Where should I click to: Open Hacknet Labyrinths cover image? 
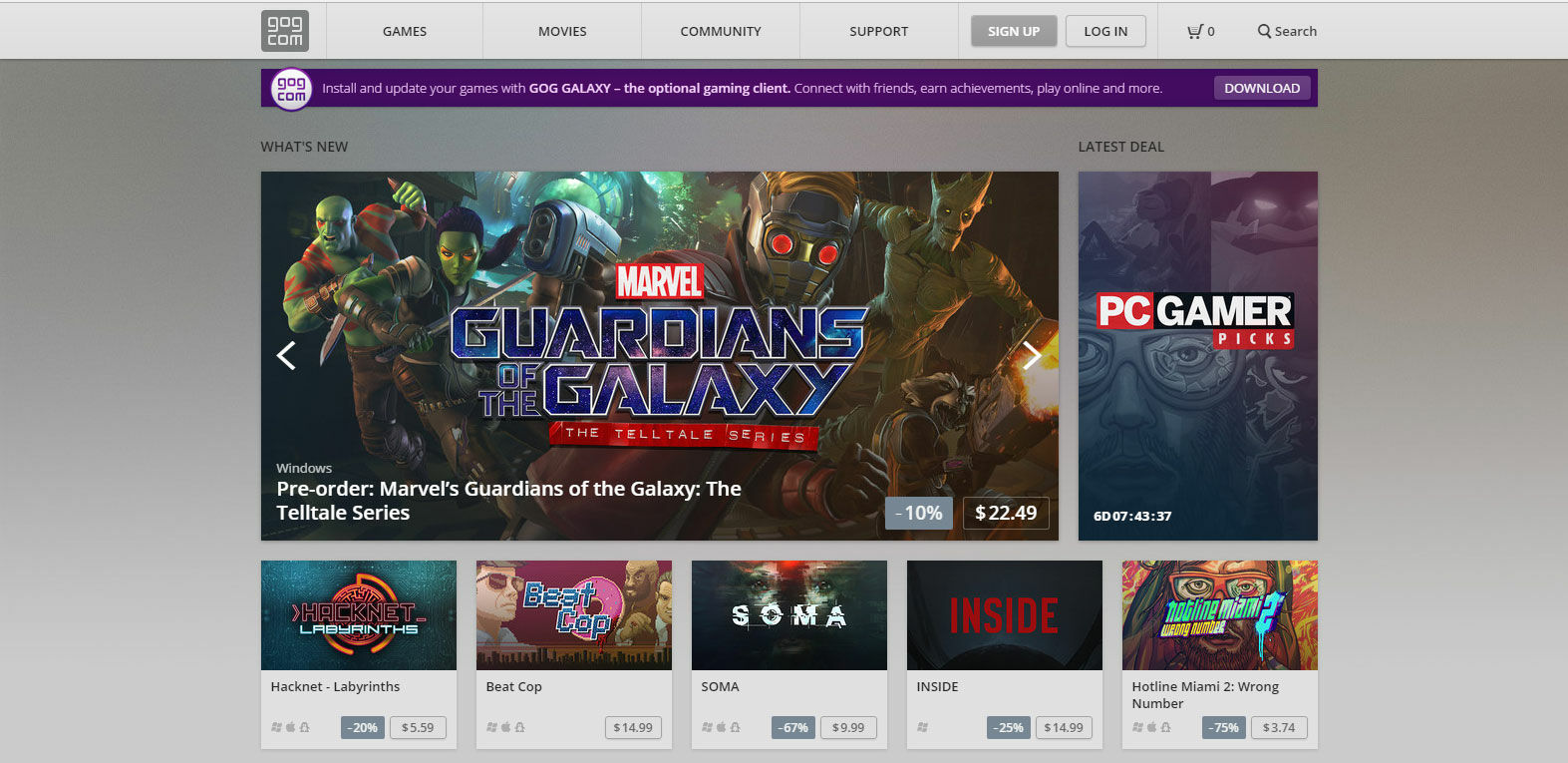coord(359,615)
